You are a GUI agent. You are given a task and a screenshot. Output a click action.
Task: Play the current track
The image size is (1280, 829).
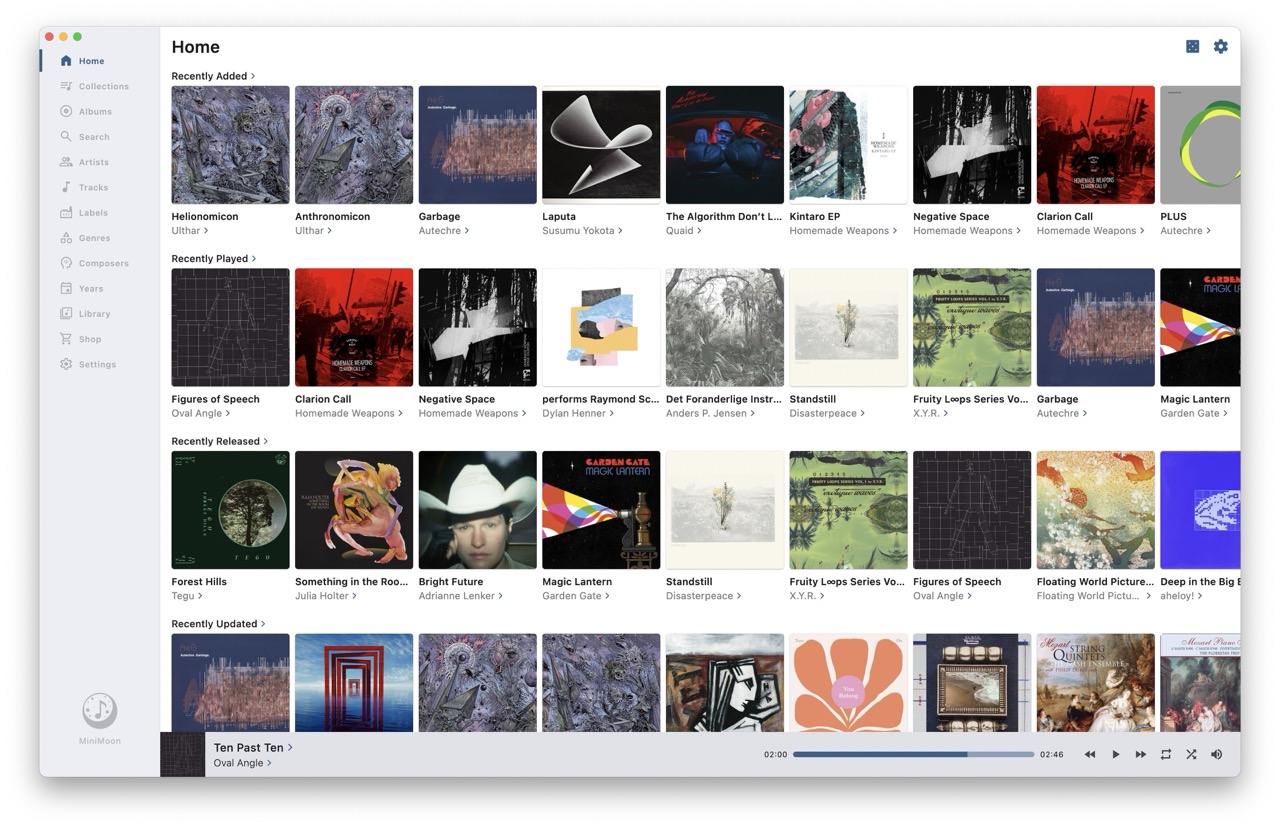(x=1116, y=755)
